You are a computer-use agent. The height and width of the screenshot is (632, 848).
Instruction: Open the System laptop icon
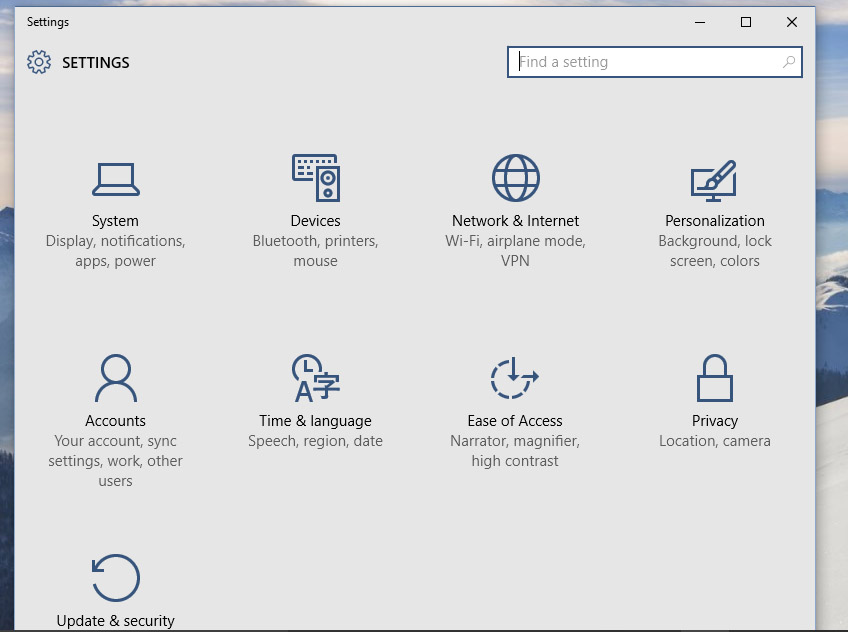point(116,179)
